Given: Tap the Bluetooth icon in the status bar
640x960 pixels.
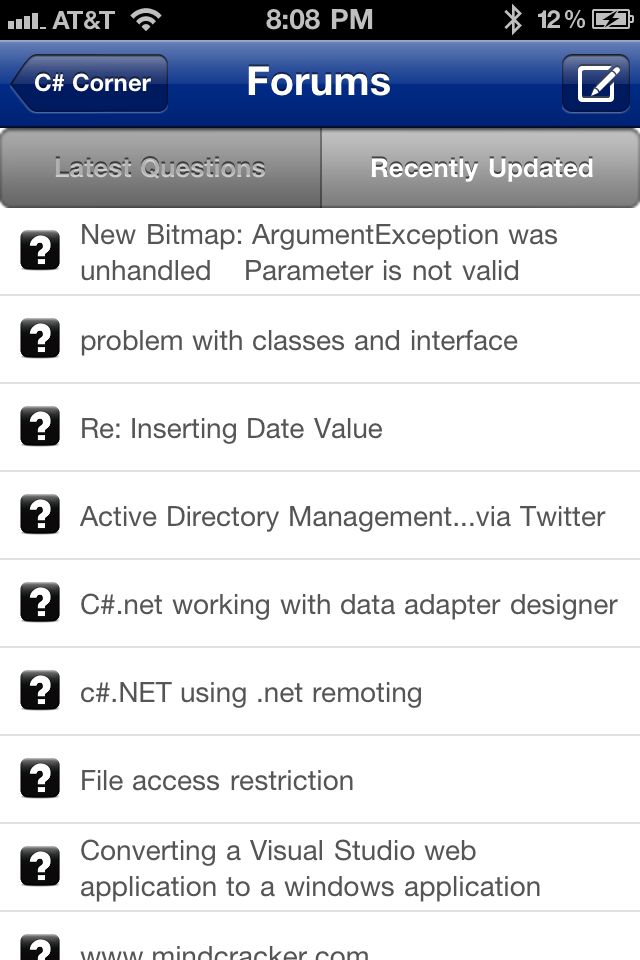Looking at the screenshot, I should pyautogui.click(x=513, y=17).
